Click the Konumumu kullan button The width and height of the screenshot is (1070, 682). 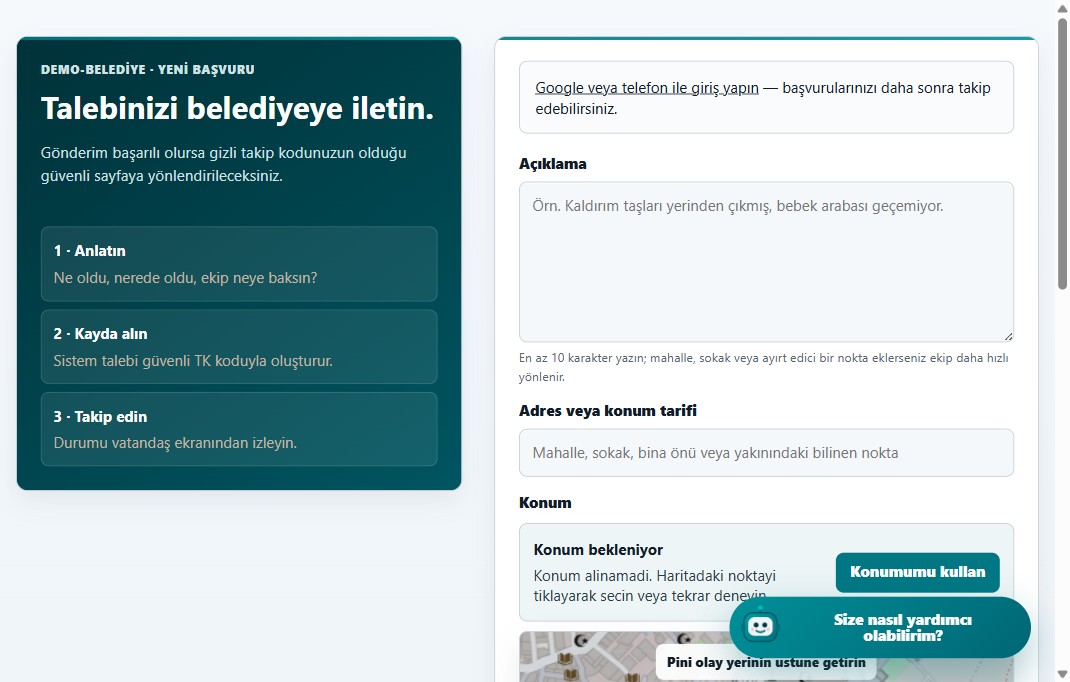tap(917, 572)
